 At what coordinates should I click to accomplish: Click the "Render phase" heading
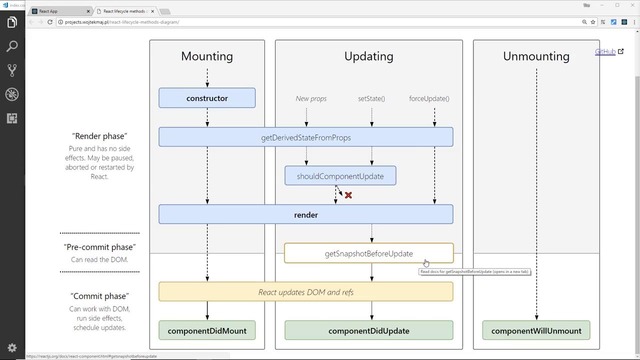point(100,136)
